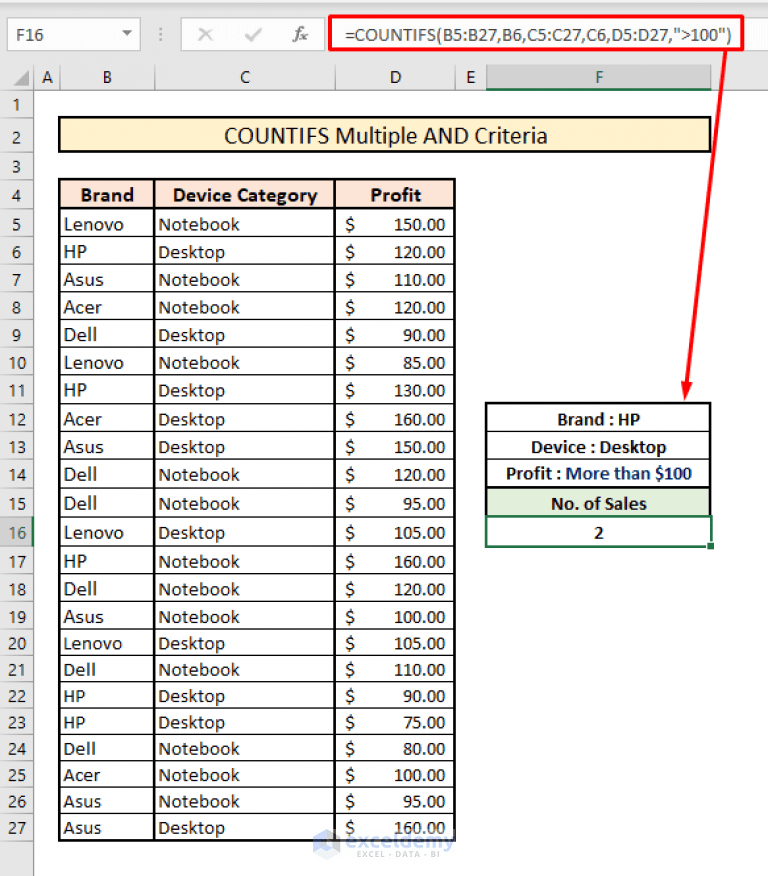Image resolution: width=768 pixels, height=876 pixels.
Task: Click the Brand header cell
Action: point(107,195)
